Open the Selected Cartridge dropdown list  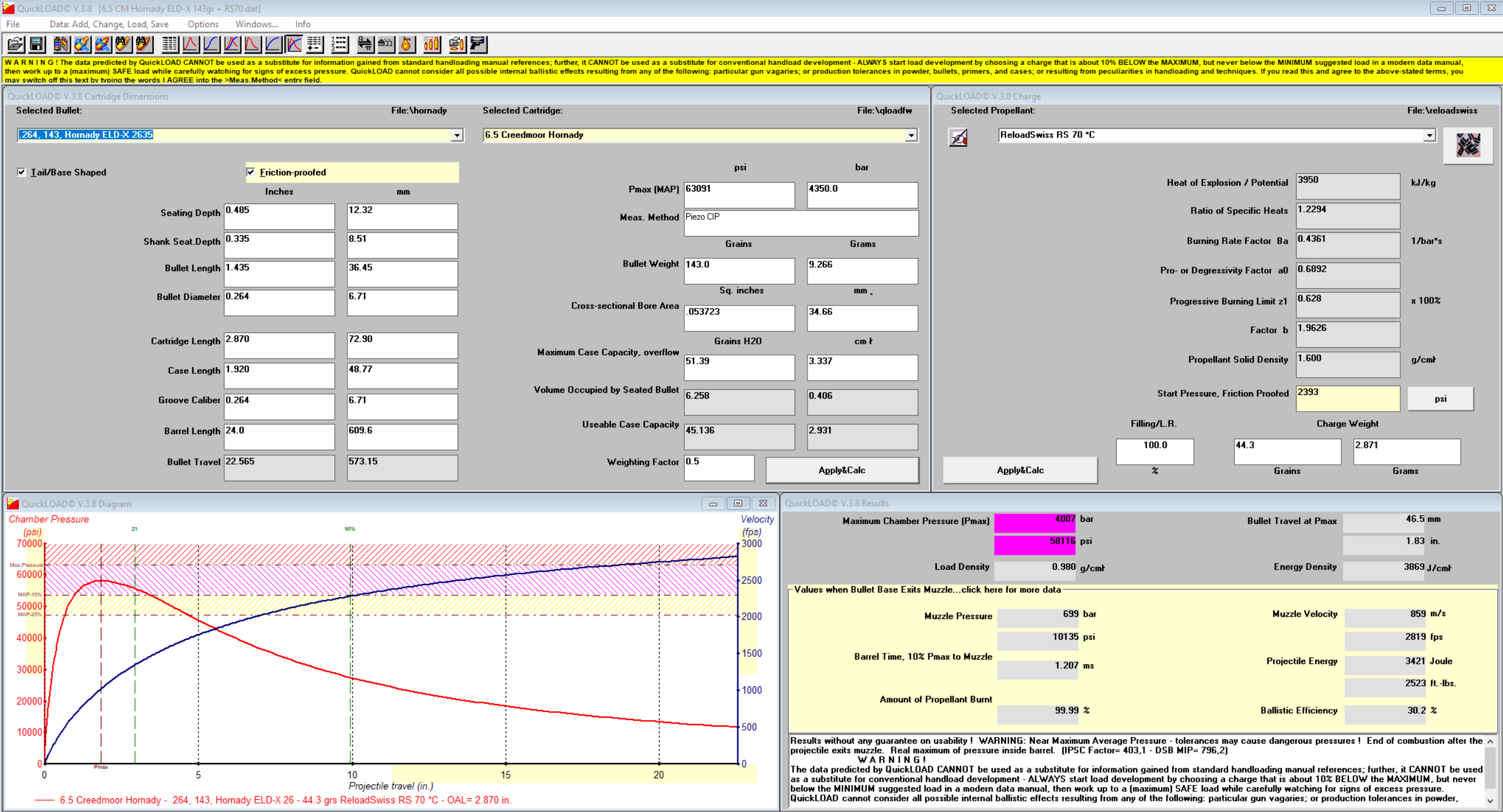(x=911, y=136)
